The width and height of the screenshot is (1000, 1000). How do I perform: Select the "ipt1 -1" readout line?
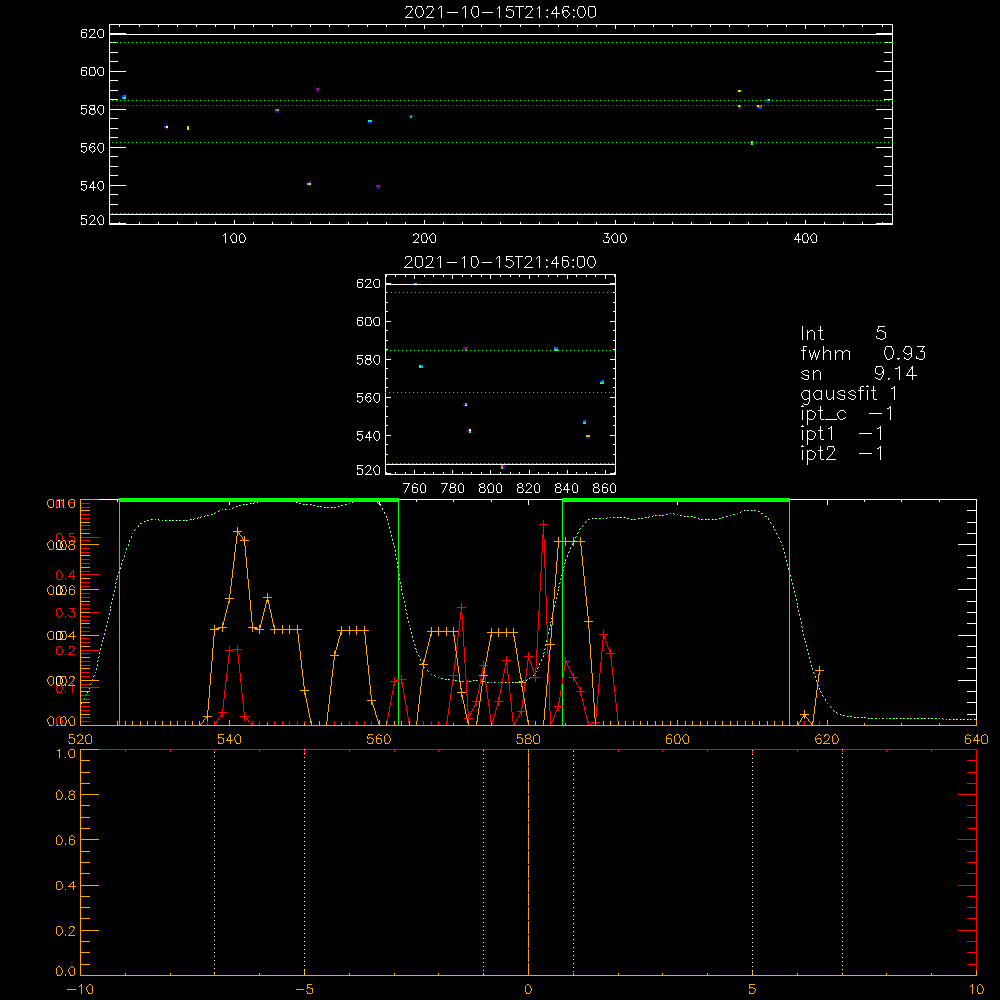pos(842,434)
